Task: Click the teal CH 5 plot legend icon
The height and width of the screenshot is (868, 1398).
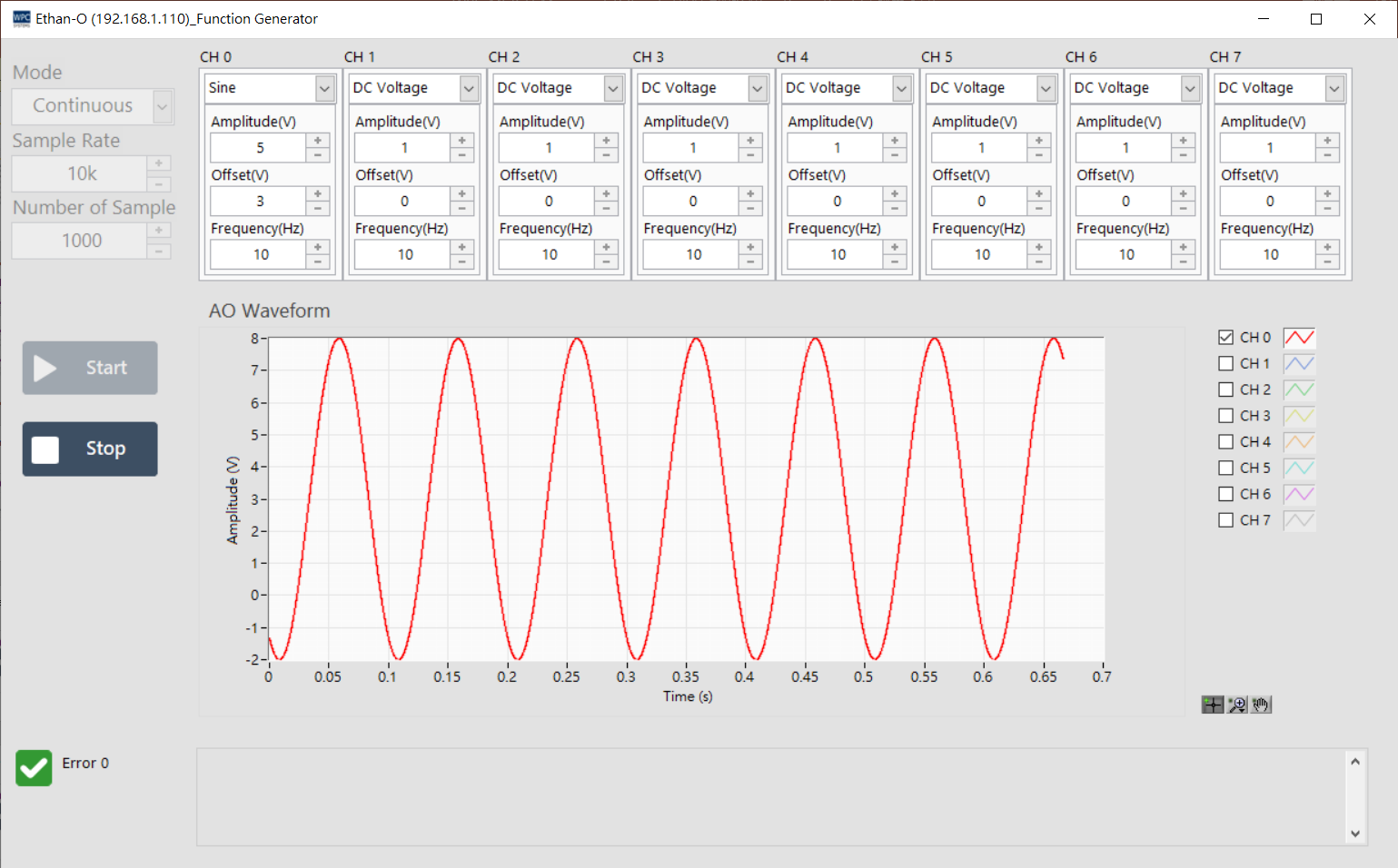Action: coord(1298,467)
